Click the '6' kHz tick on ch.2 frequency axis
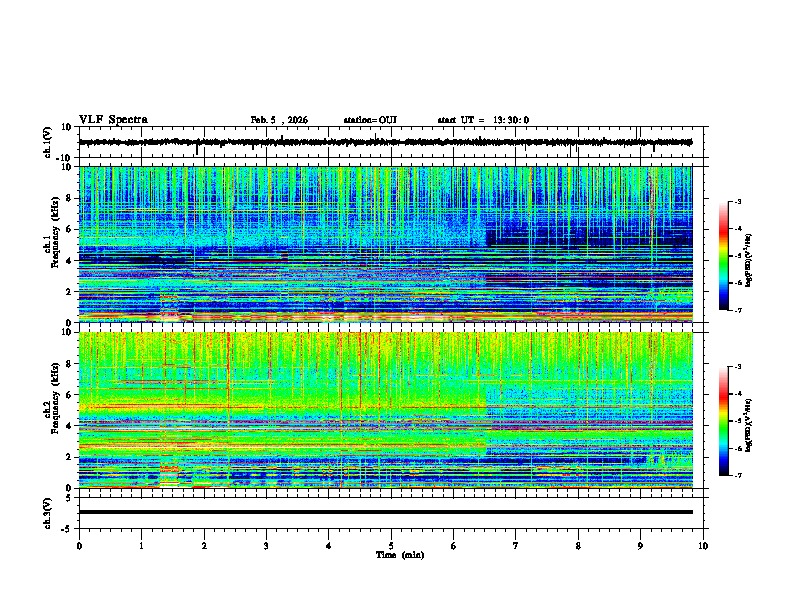This screenshot has width=792, height=612. coord(69,395)
